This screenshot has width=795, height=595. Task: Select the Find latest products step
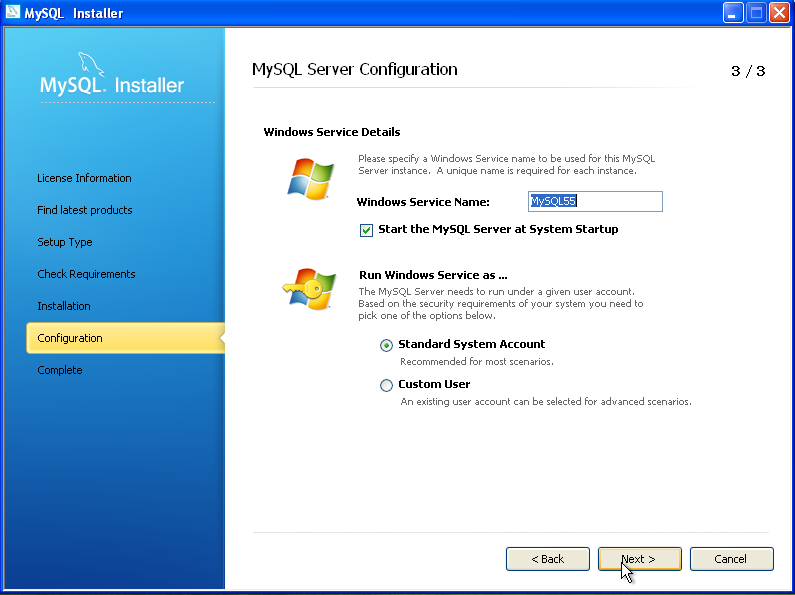pyautogui.click(x=85, y=210)
